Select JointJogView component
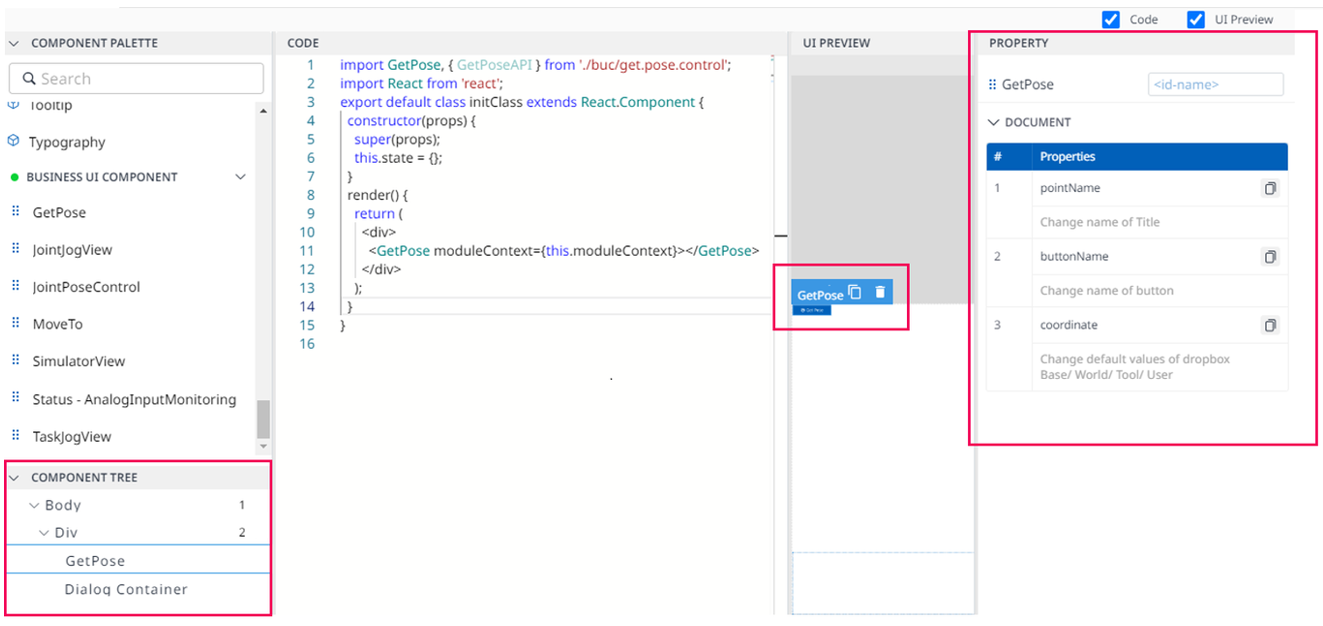This screenshot has width=1323, height=626. click(x=72, y=249)
